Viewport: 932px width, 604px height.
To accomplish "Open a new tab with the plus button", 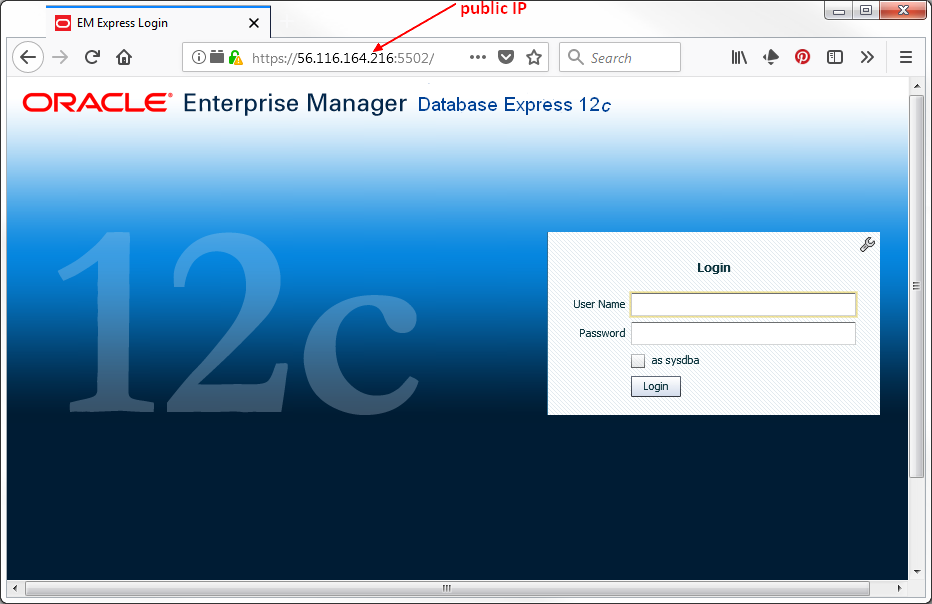I will [289, 21].
